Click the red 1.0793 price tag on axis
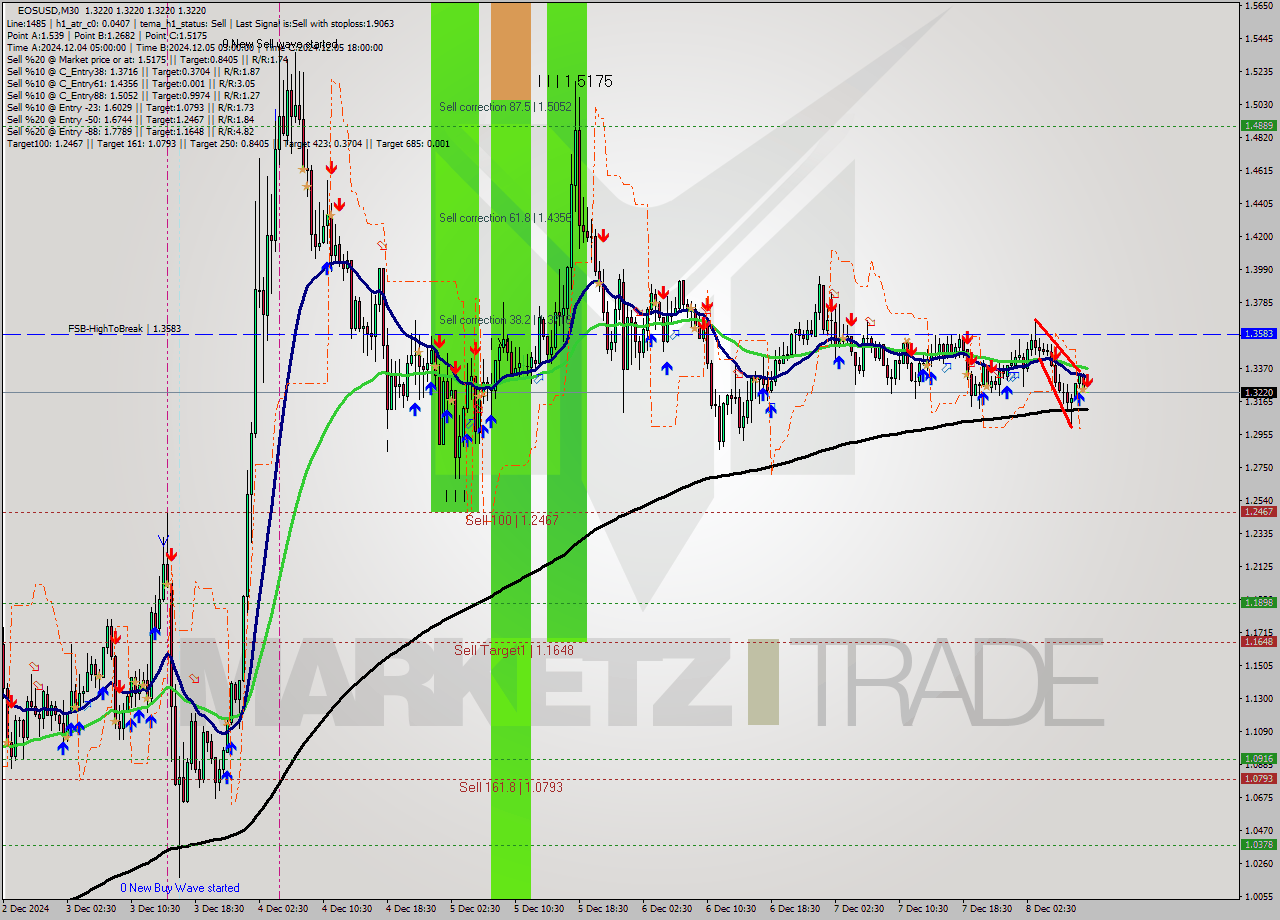This screenshot has width=1280, height=920. click(x=1258, y=779)
